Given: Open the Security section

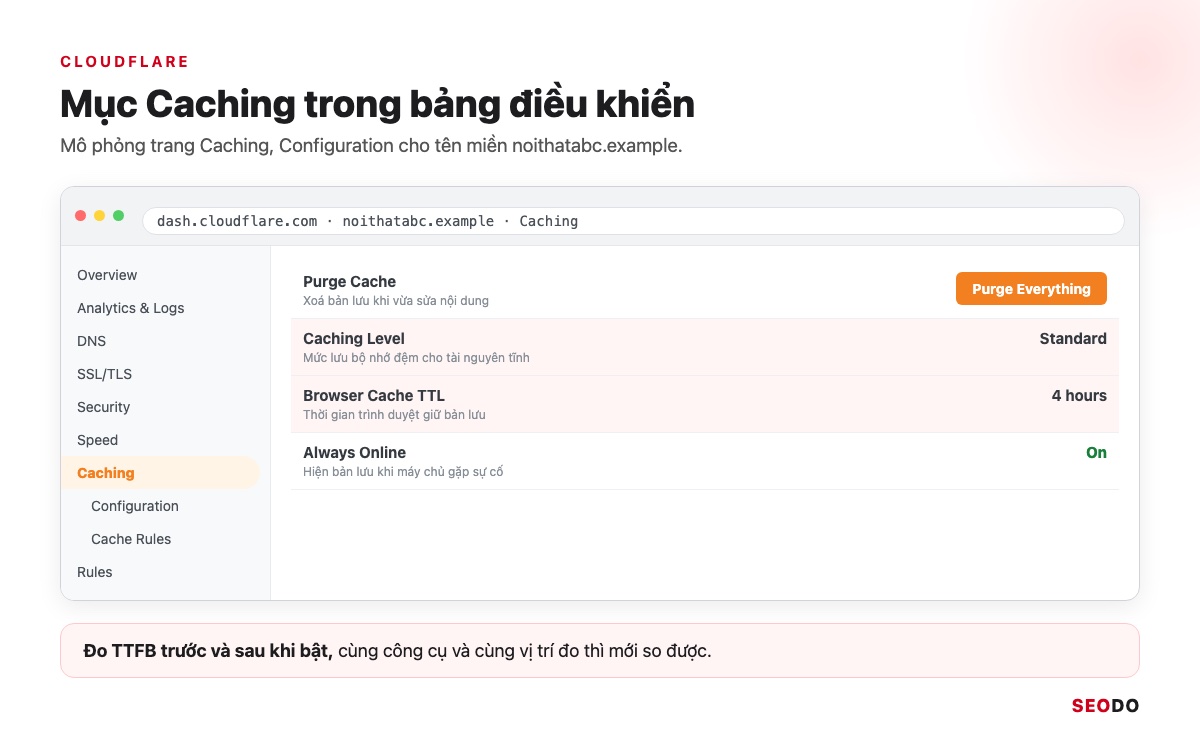Looking at the screenshot, I should [104, 407].
